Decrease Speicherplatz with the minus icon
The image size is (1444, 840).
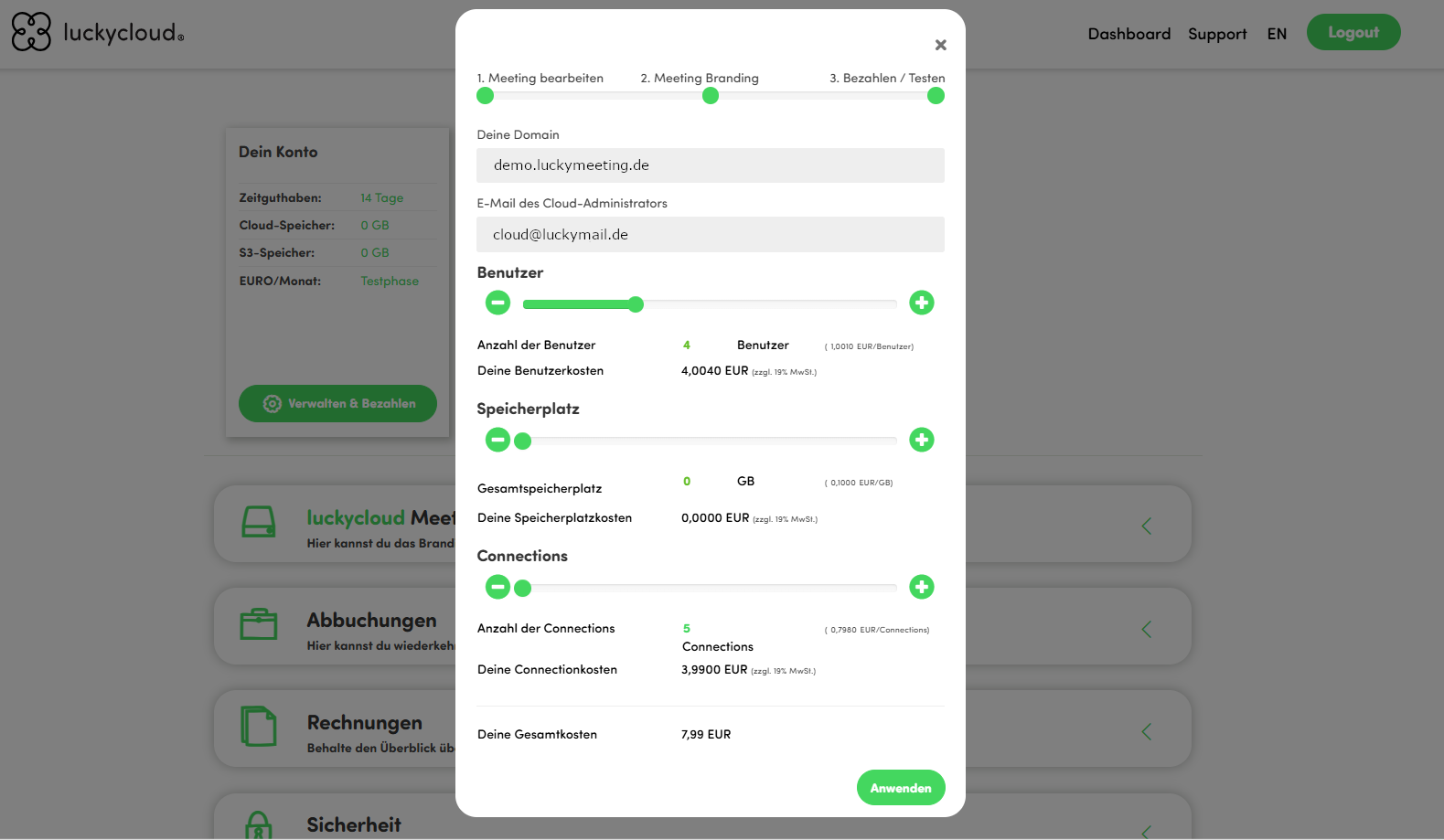tap(497, 440)
